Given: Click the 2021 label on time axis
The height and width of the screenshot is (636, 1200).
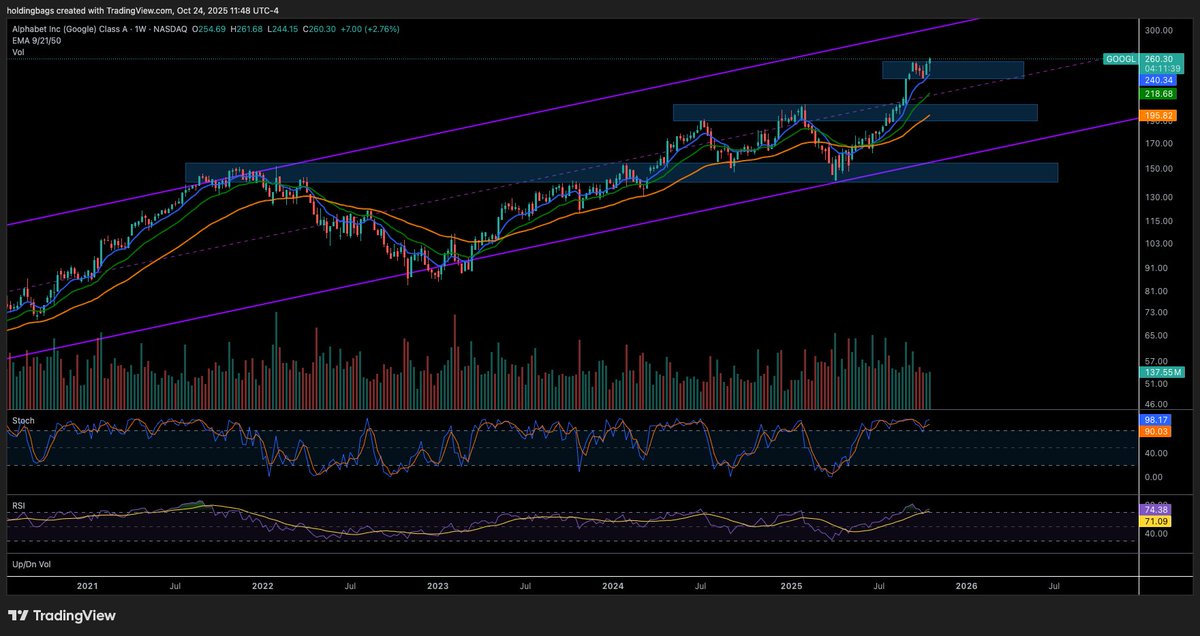Looking at the screenshot, I should coord(87,586).
